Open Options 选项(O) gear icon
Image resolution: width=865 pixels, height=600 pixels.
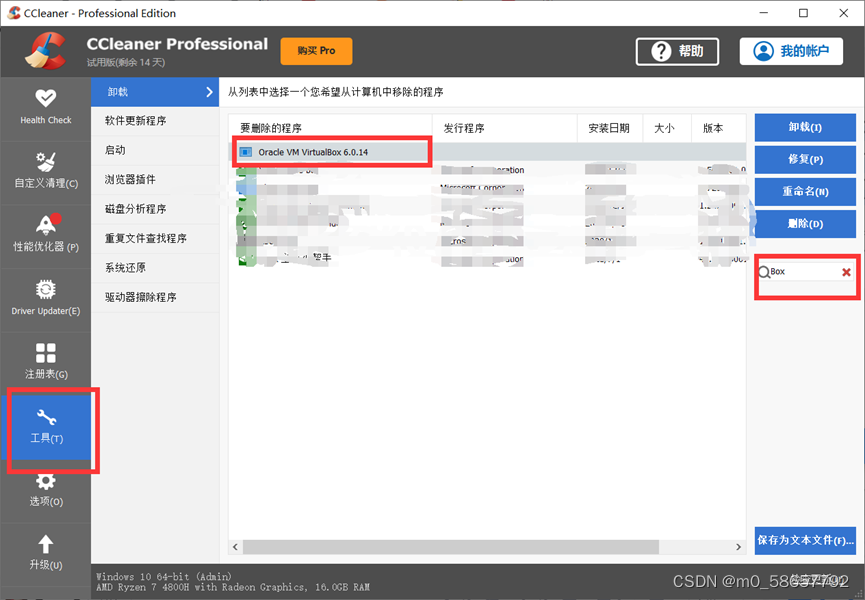coord(45,481)
